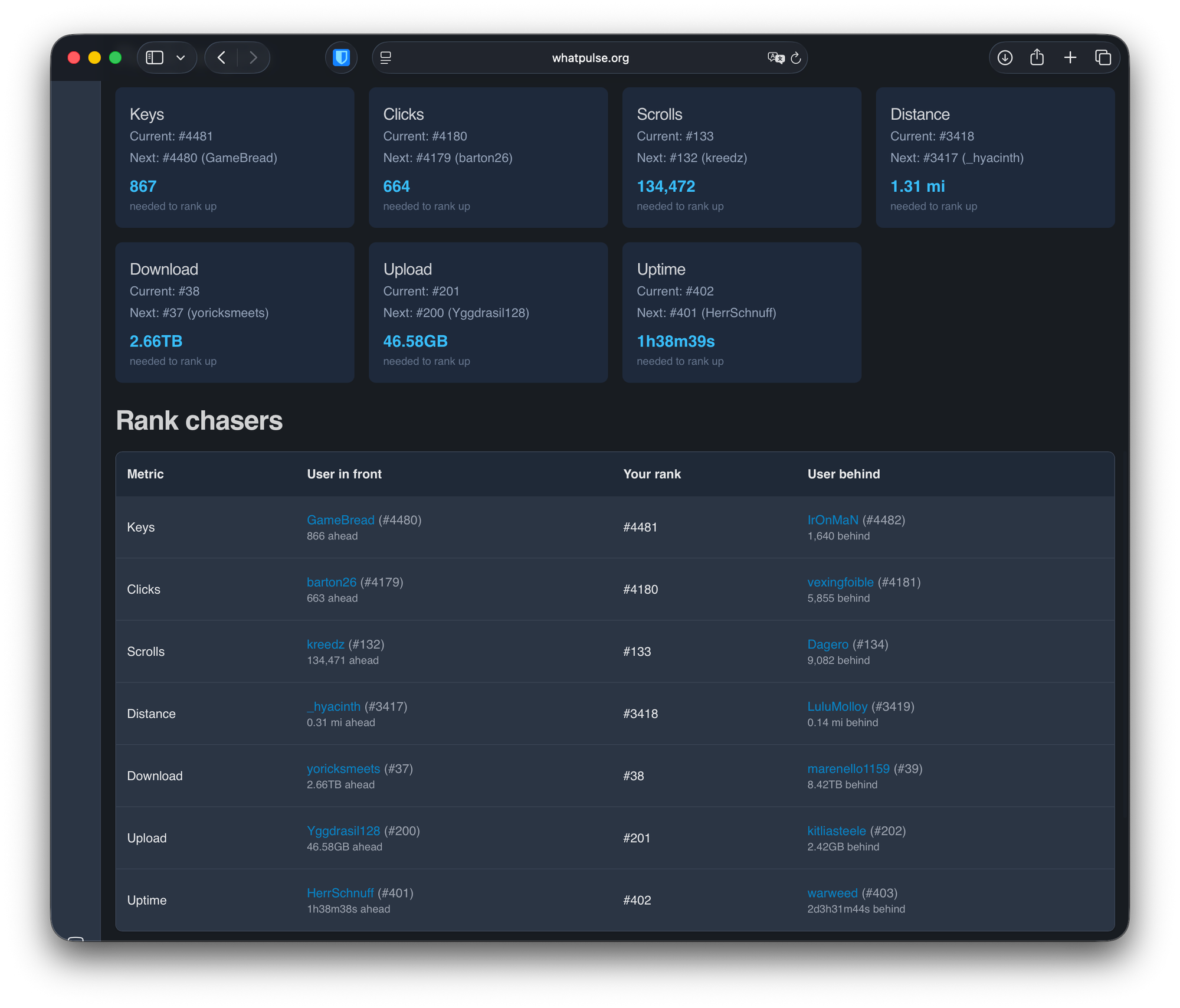
Task: Click yoricksmeets link in Download row
Action: (x=343, y=768)
